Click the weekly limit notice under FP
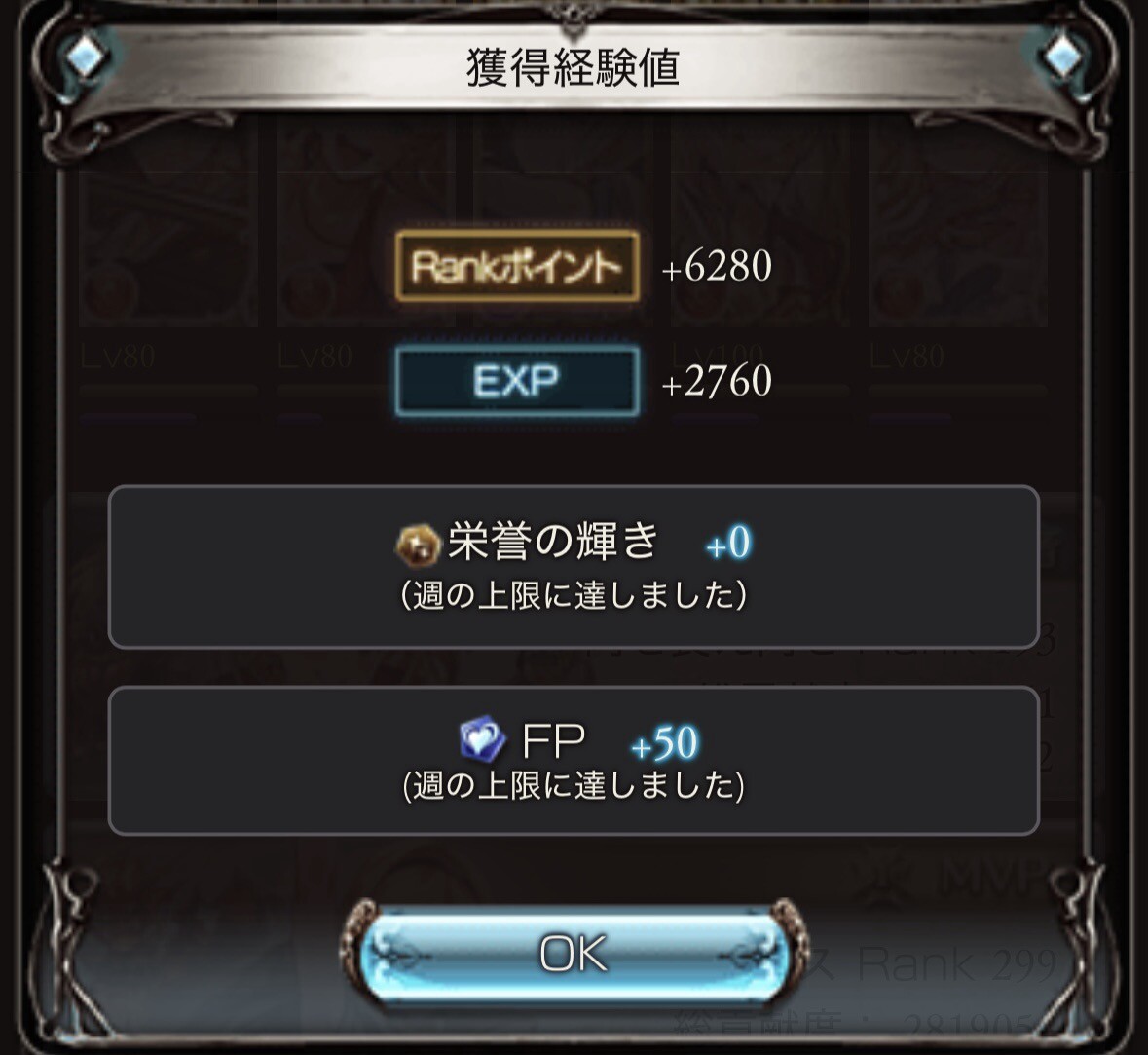 click(574, 786)
